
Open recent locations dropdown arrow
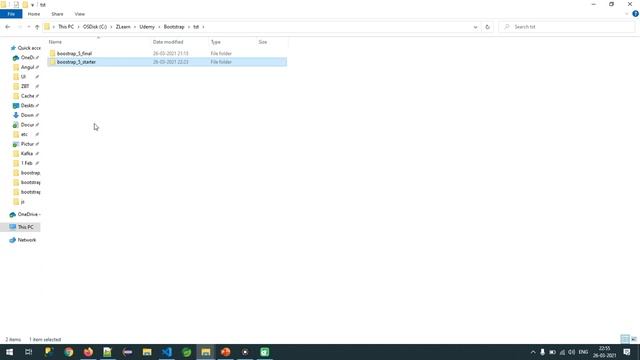(x=29, y=27)
